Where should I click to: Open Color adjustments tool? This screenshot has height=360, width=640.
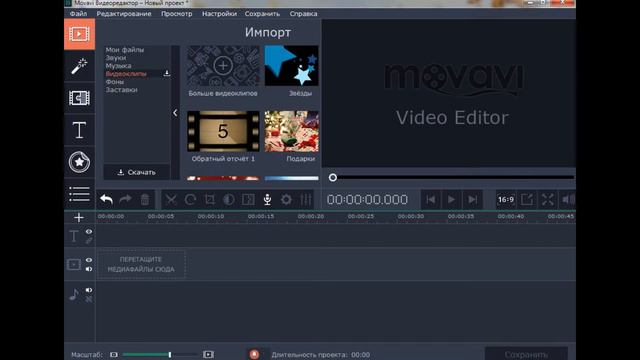(x=229, y=200)
